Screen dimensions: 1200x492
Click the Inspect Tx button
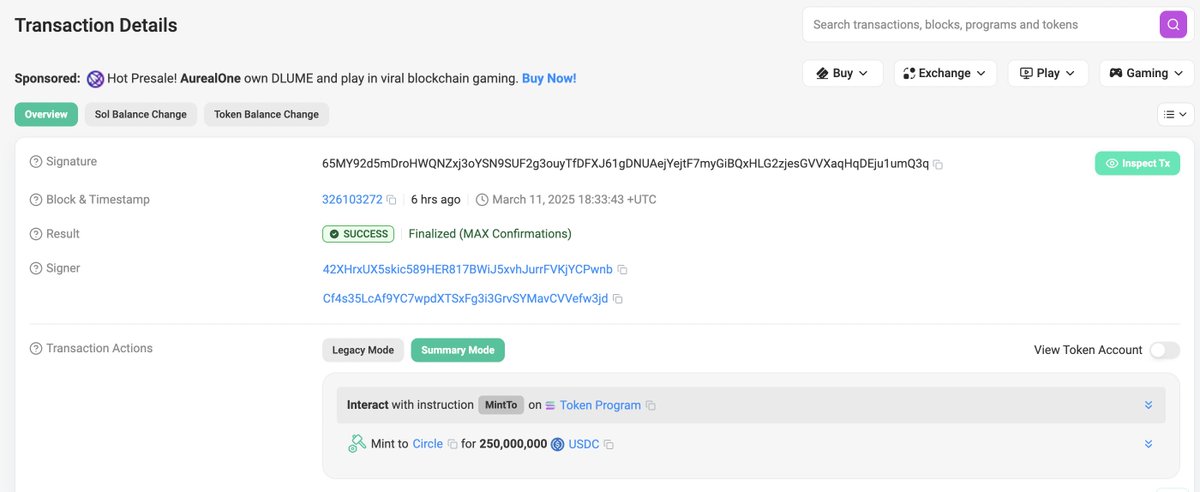[x=1137, y=163]
